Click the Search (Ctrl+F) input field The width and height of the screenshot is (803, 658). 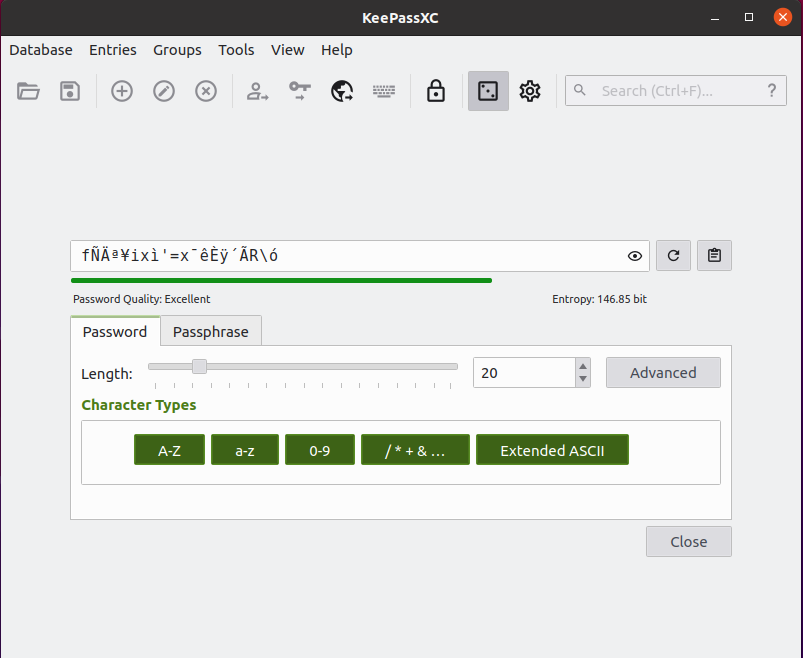click(x=676, y=91)
